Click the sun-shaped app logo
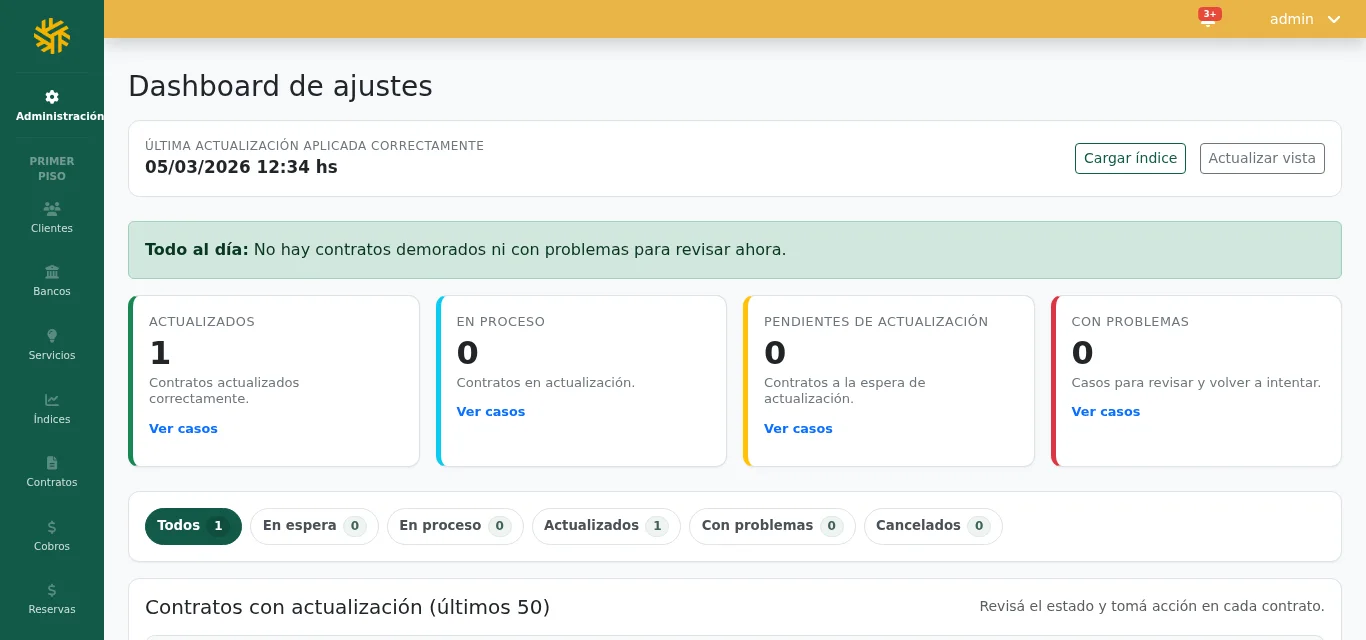Screen dimensions: 1366x640 point(52,36)
